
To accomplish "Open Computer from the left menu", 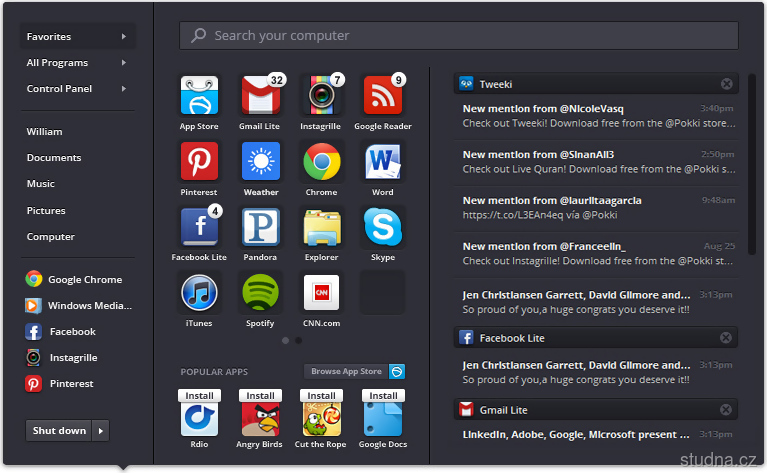I will [51, 236].
